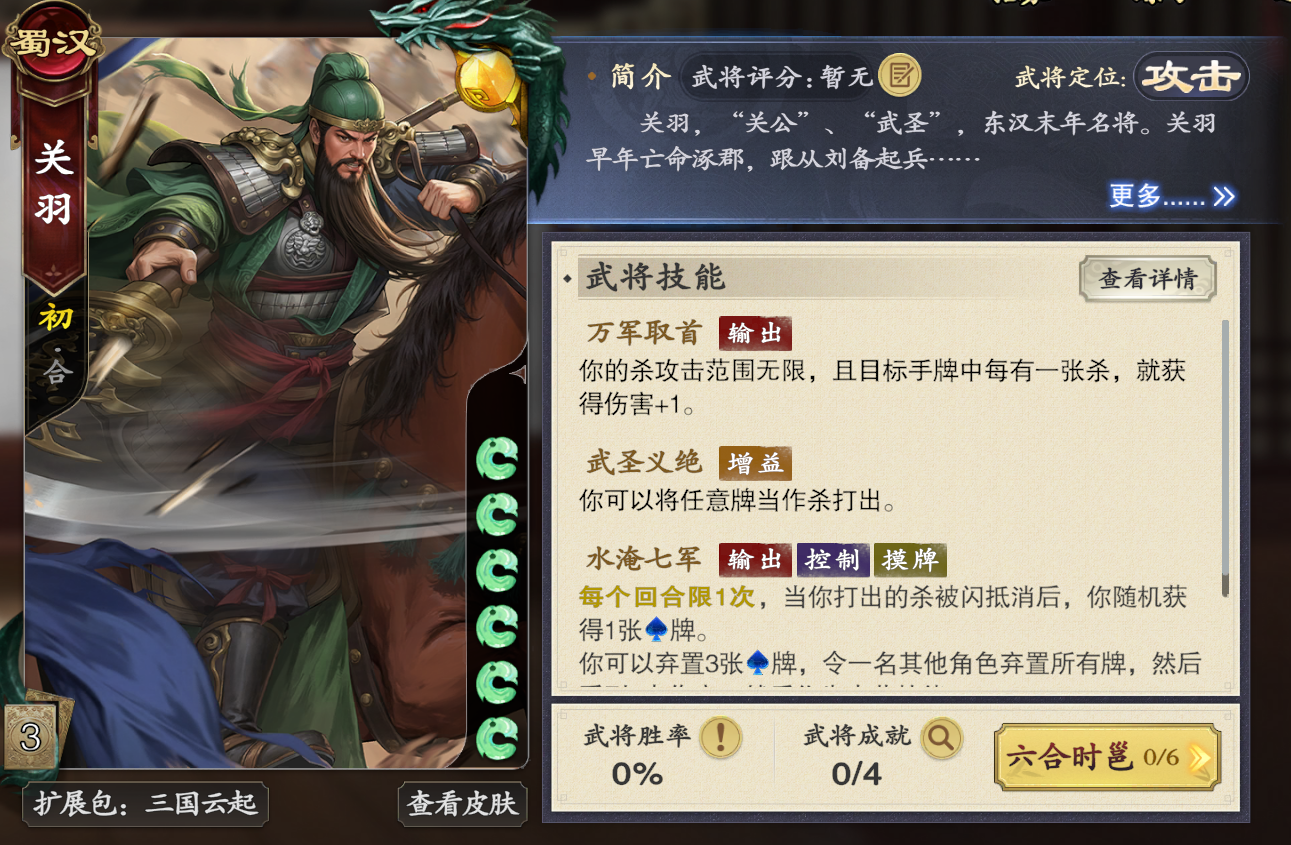Click the skill list scrollbar
Viewport: 1291px width, 845px height.
1225,459
